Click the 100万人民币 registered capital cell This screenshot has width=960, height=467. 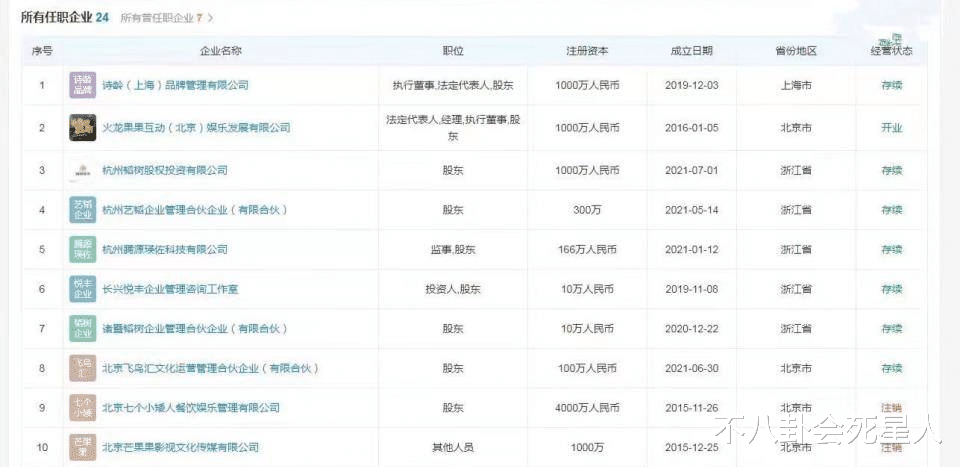(587, 368)
